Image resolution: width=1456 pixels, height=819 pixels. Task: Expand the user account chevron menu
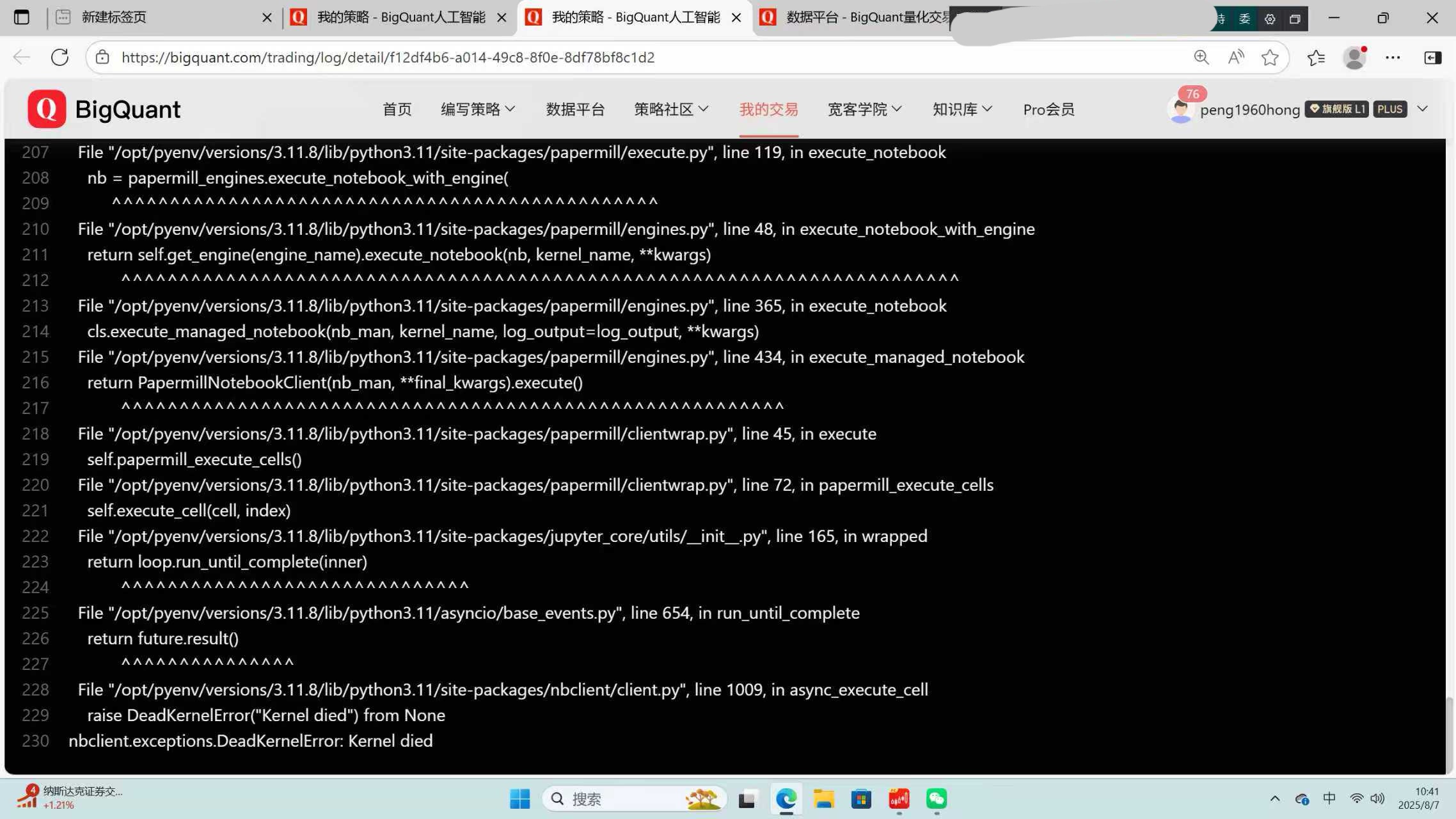pyautogui.click(x=1422, y=109)
